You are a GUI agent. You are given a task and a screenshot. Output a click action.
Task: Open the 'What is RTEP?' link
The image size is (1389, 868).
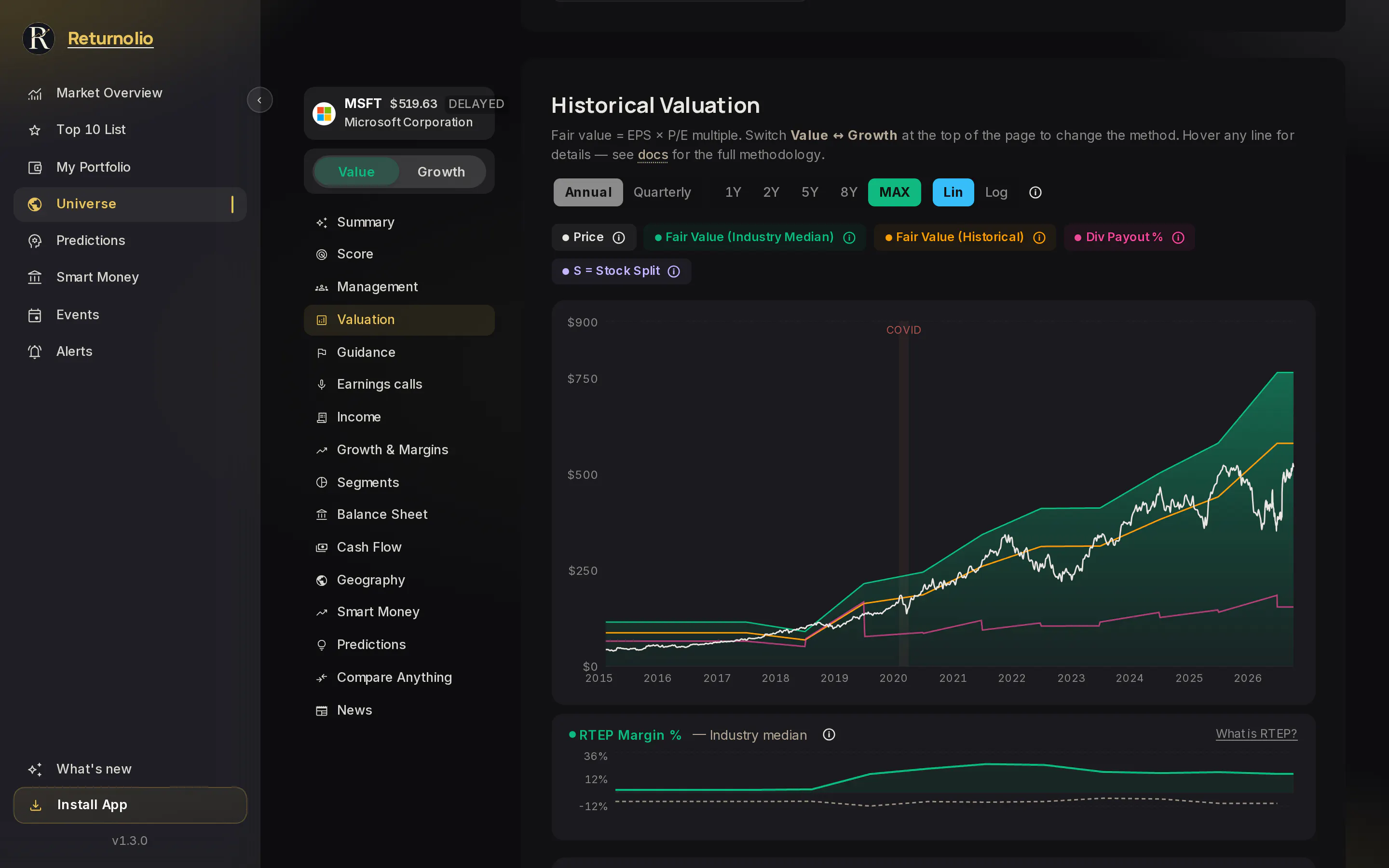pyautogui.click(x=1256, y=733)
